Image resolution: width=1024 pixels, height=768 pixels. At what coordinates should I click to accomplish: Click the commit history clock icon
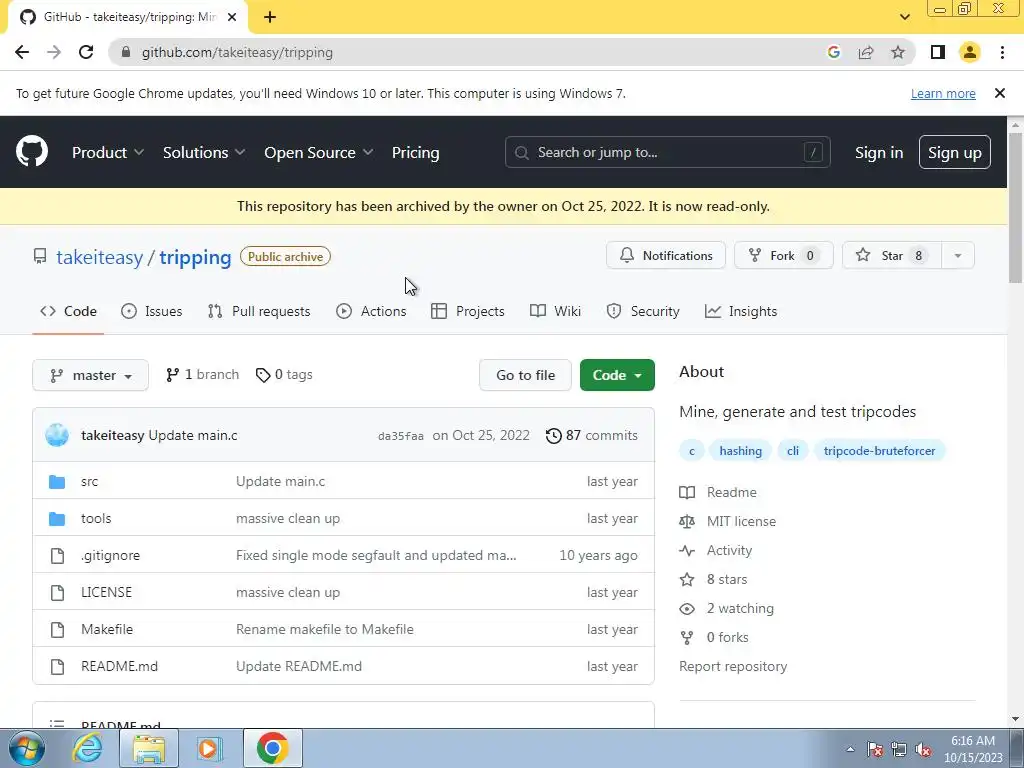pos(553,436)
